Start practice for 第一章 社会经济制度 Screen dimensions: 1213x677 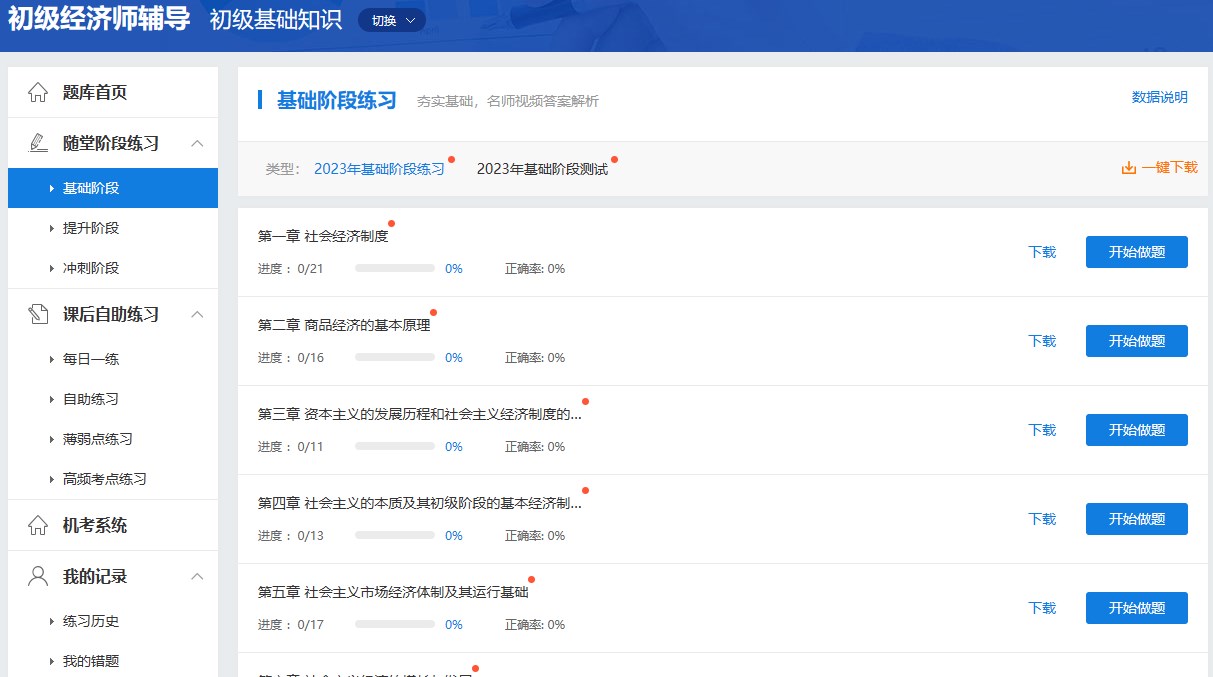pyautogui.click(x=1136, y=252)
